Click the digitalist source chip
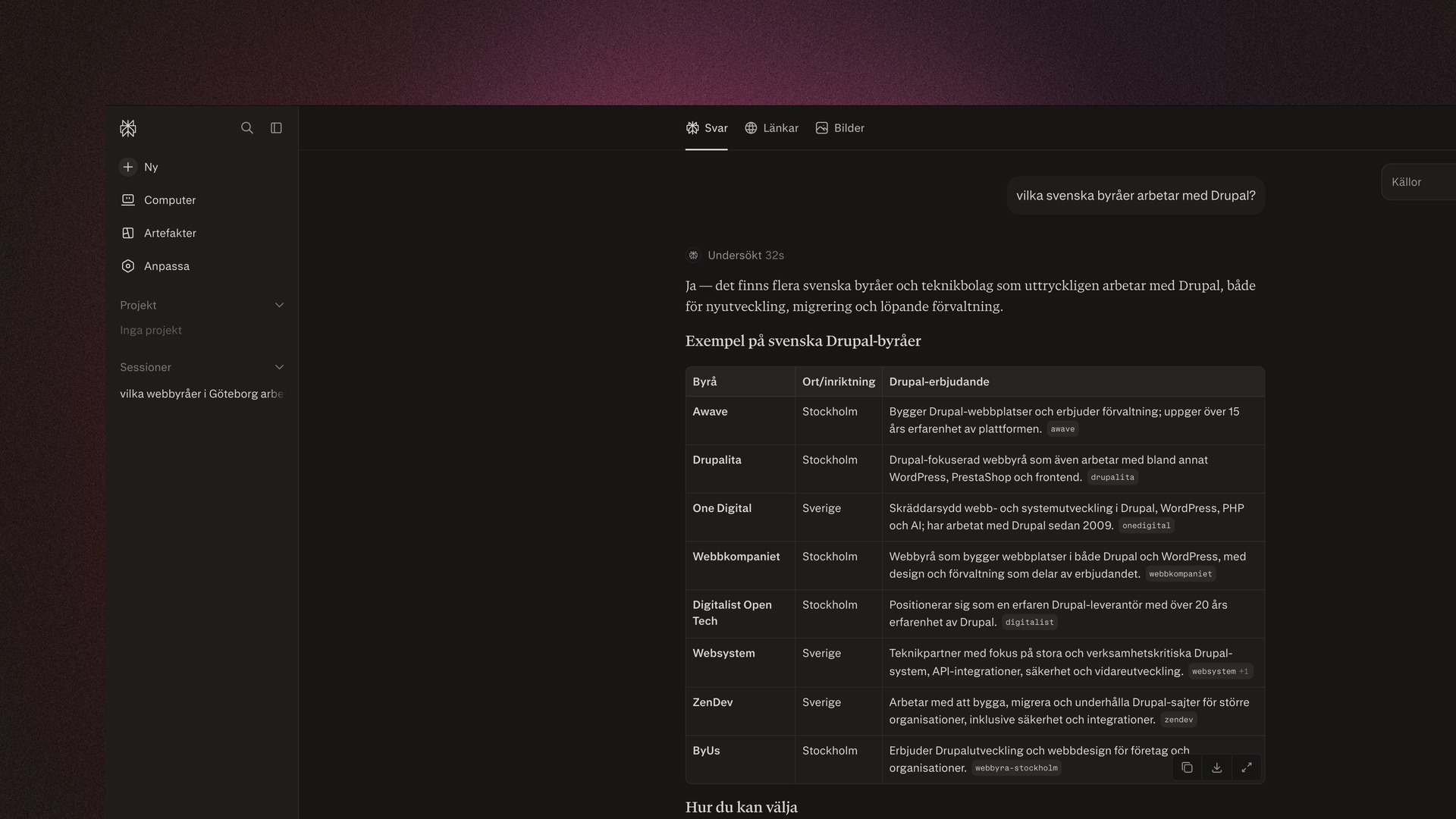The height and width of the screenshot is (819, 1456). [1029, 623]
